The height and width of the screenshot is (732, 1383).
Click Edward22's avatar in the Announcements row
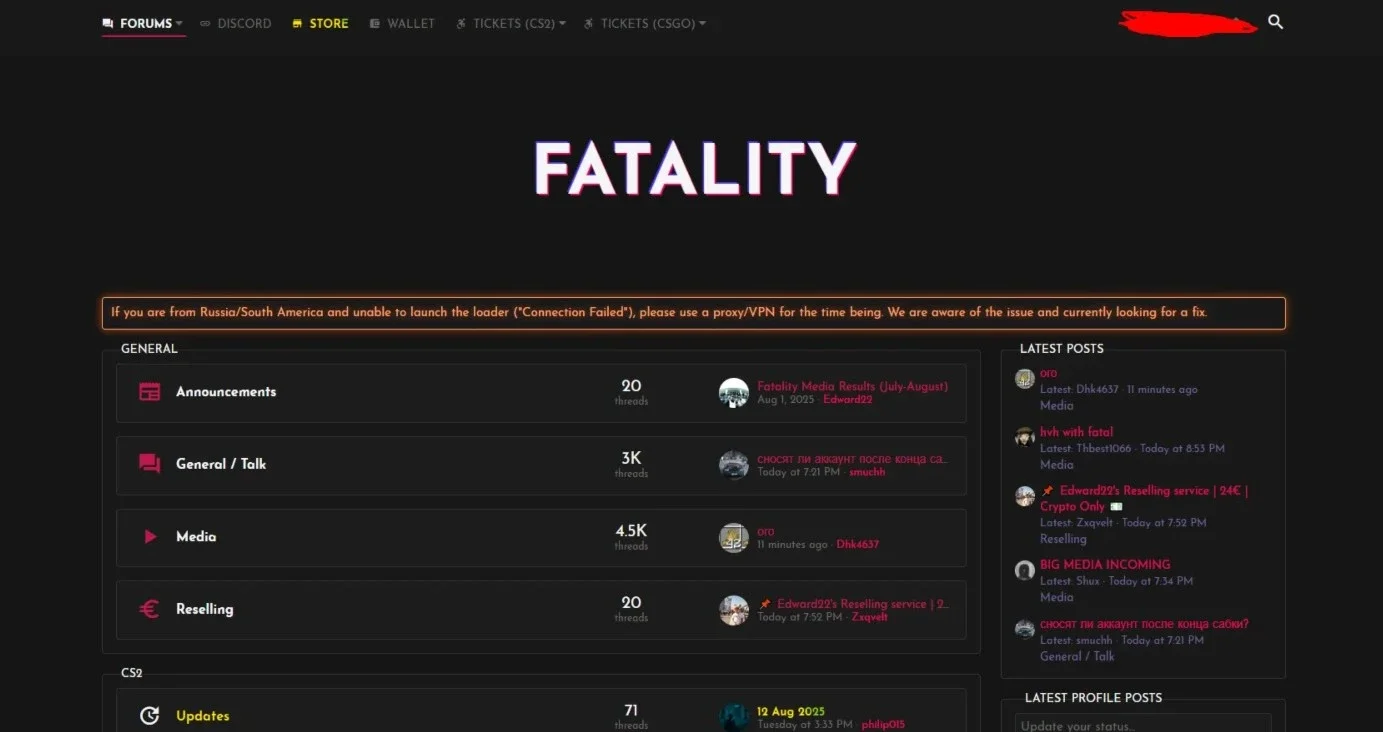tap(734, 393)
